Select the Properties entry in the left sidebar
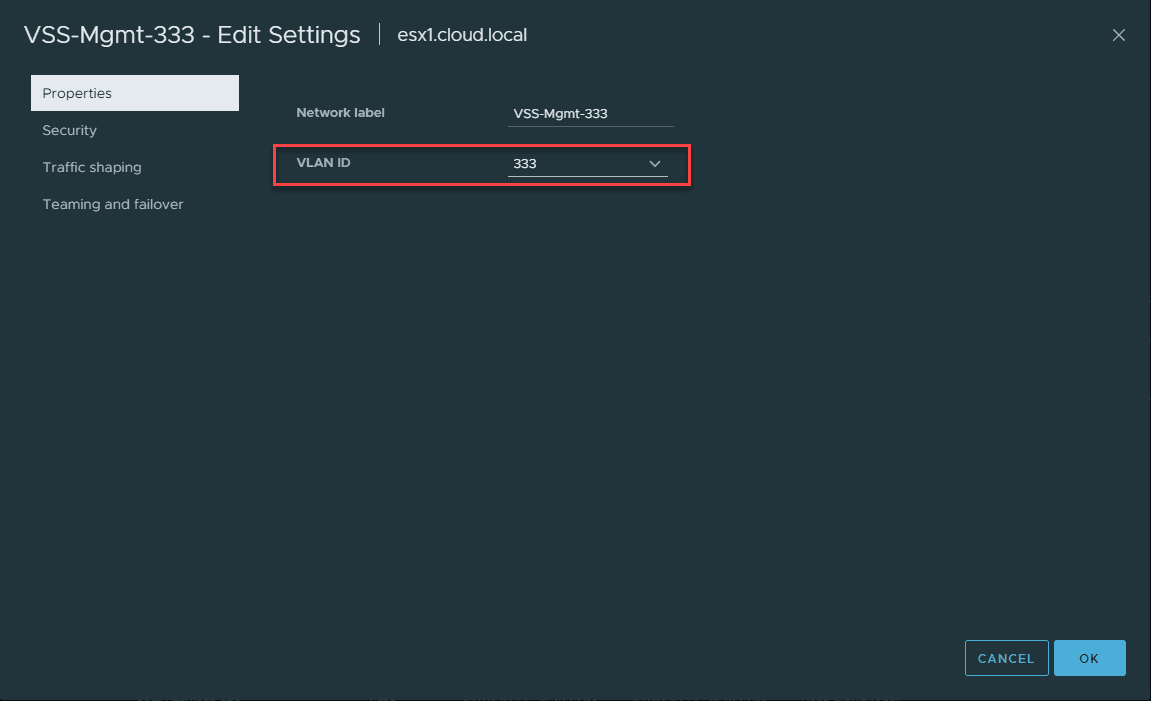 [x=77, y=93]
